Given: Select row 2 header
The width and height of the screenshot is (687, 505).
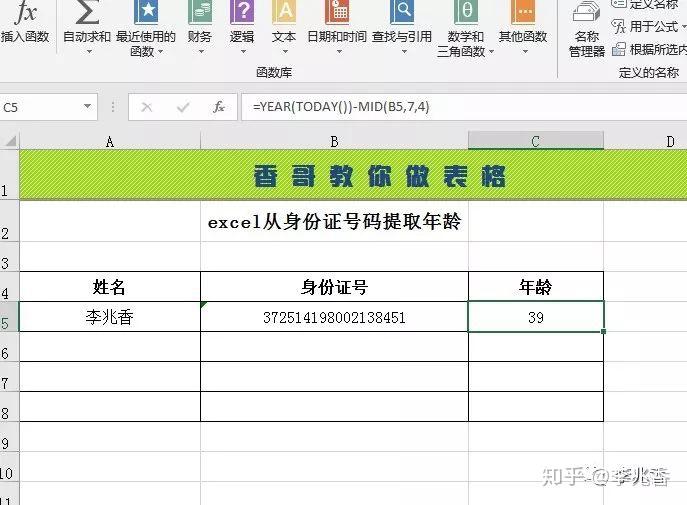Looking at the screenshot, I should [x=9, y=222].
